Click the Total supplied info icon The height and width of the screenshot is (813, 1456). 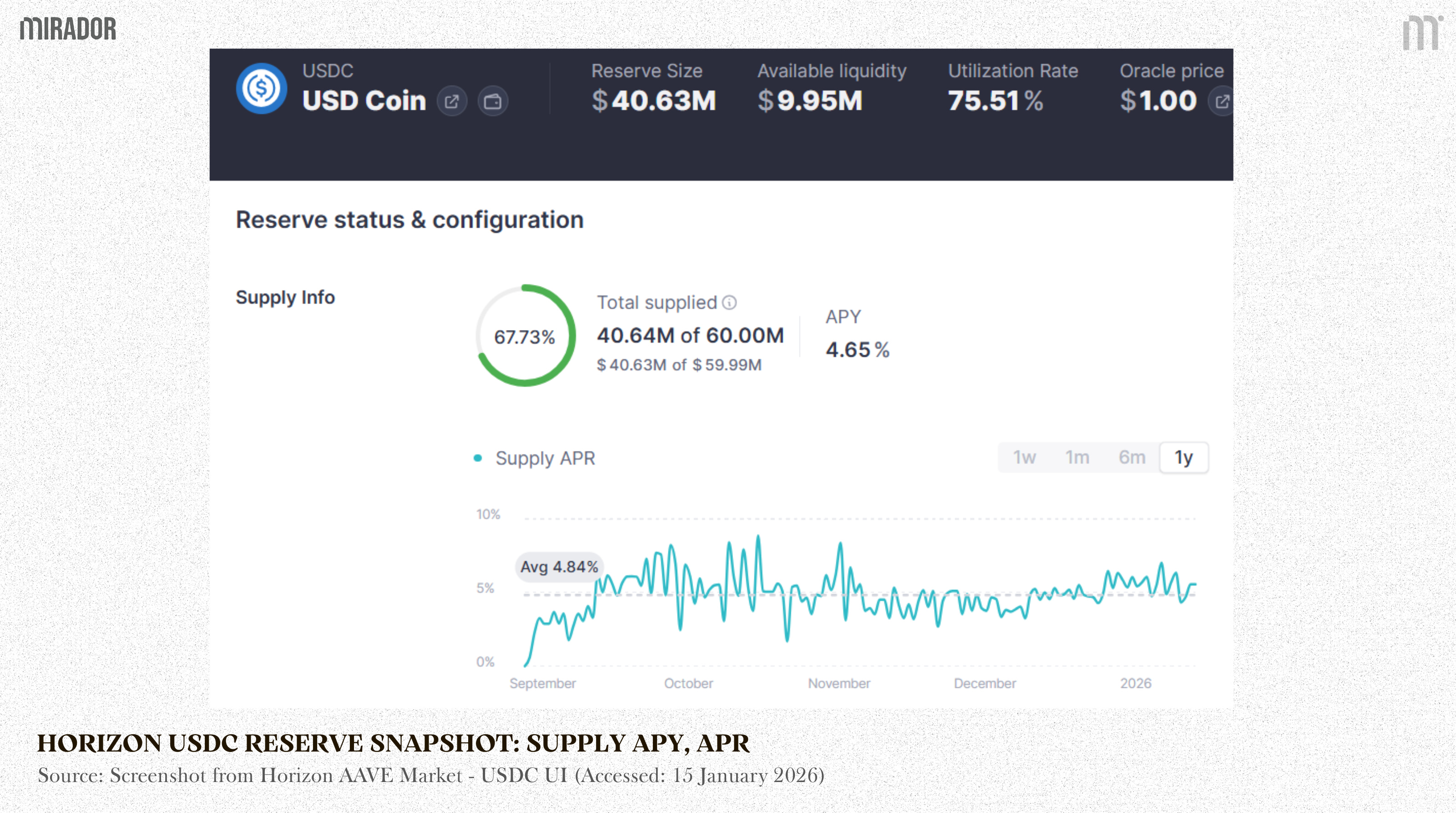[x=730, y=303]
